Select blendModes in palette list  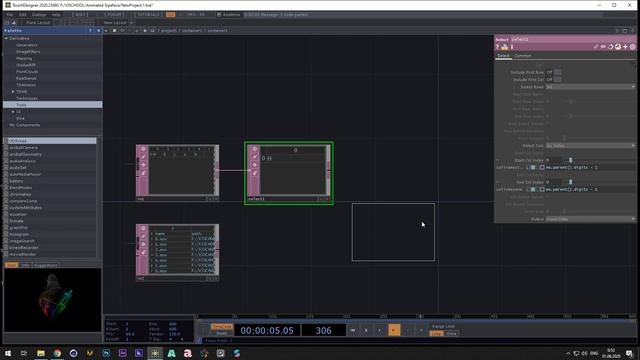[x=20, y=188]
